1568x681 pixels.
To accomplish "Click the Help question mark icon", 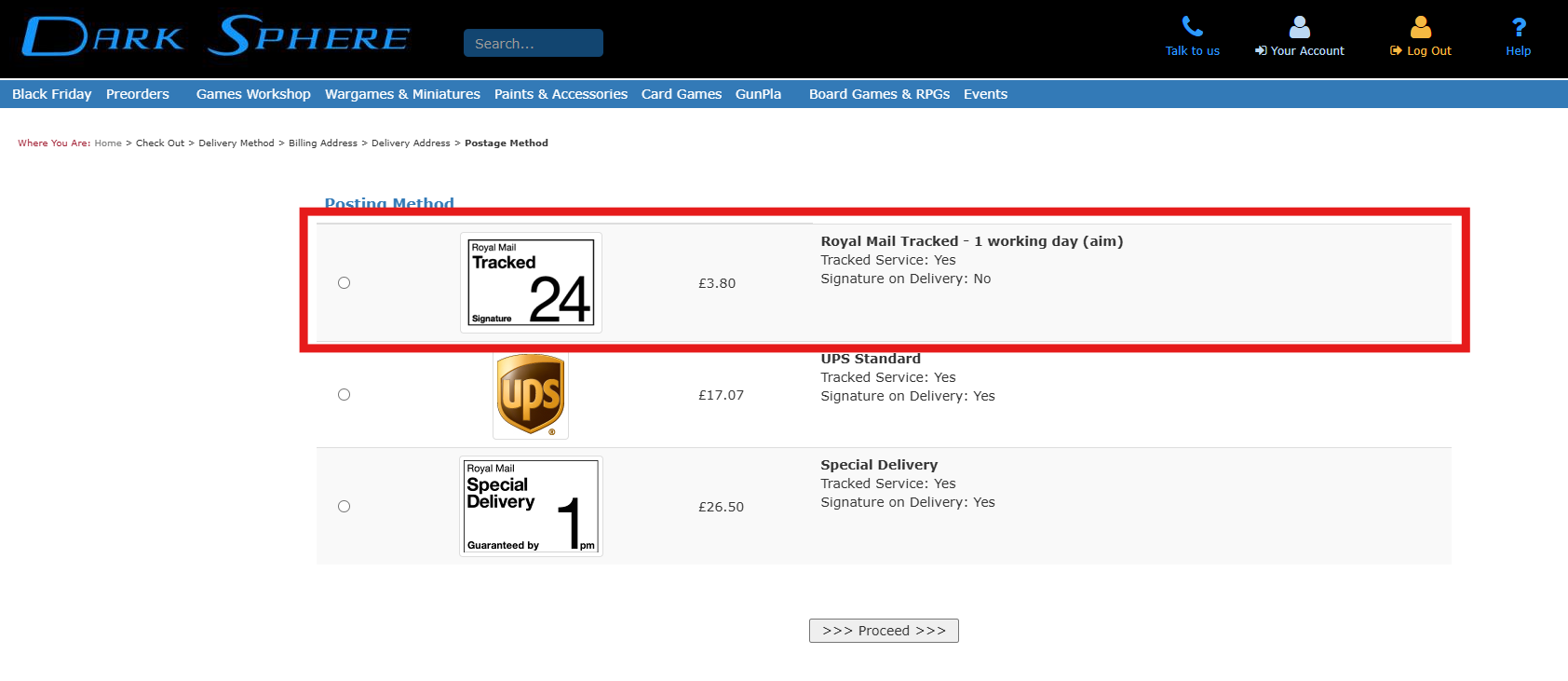I will [x=1519, y=27].
